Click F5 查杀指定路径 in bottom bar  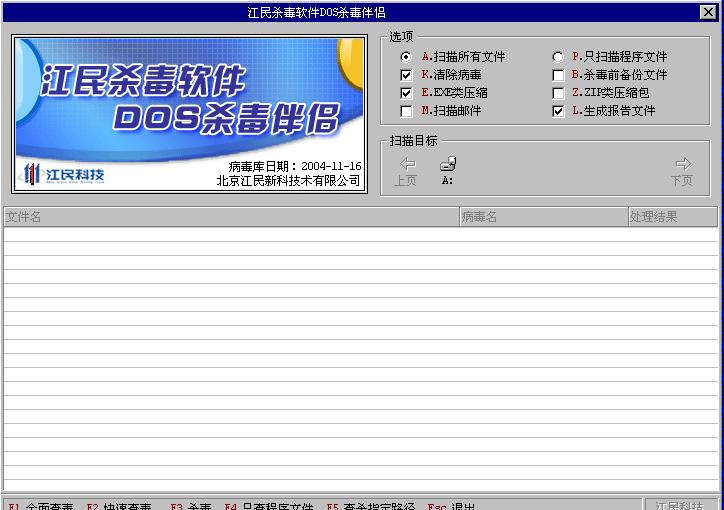tap(371, 506)
